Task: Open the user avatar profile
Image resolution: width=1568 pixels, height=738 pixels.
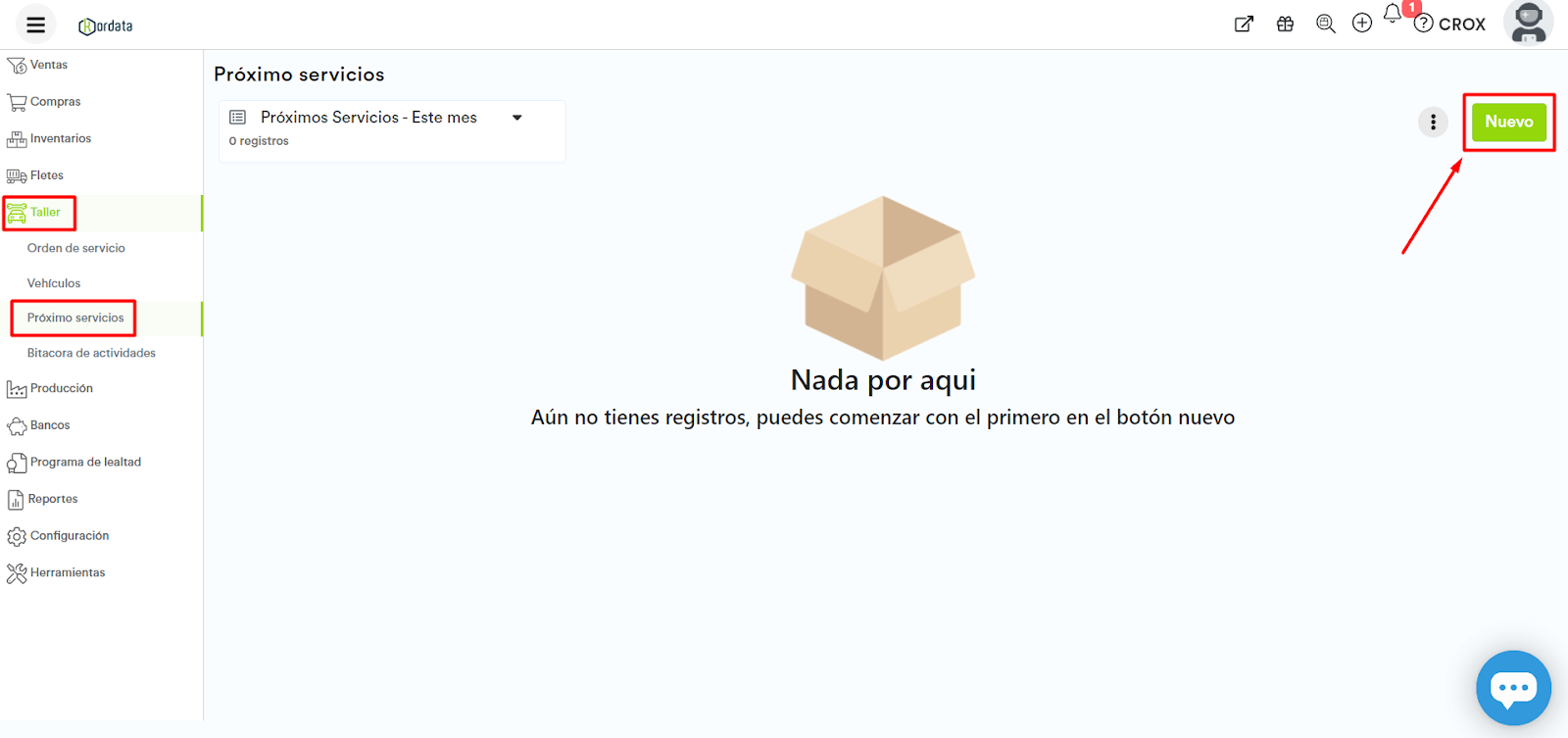Action: coord(1528,24)
